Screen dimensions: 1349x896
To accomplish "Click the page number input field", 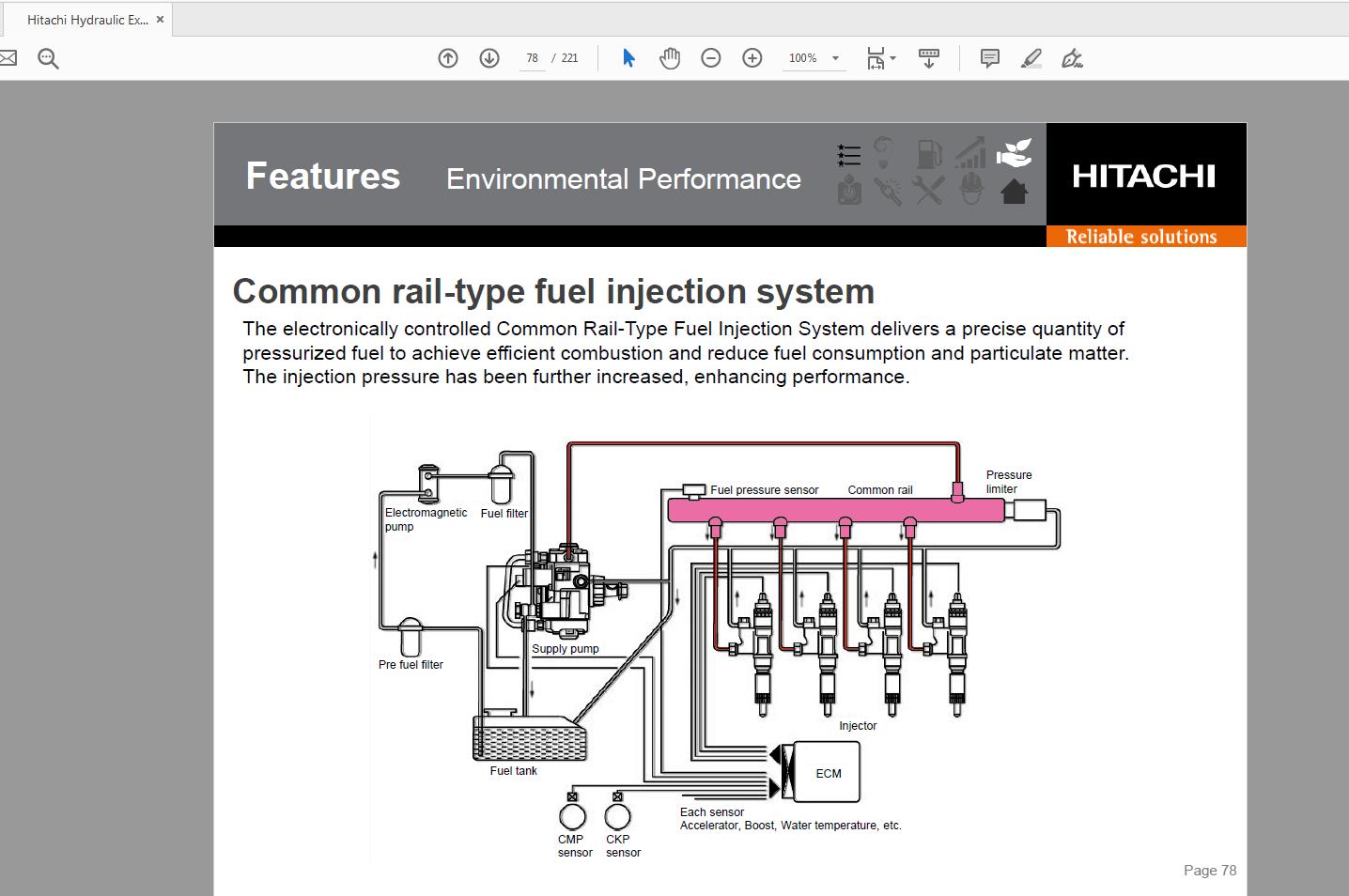I will pyautogui.click(x=532, y=57).
